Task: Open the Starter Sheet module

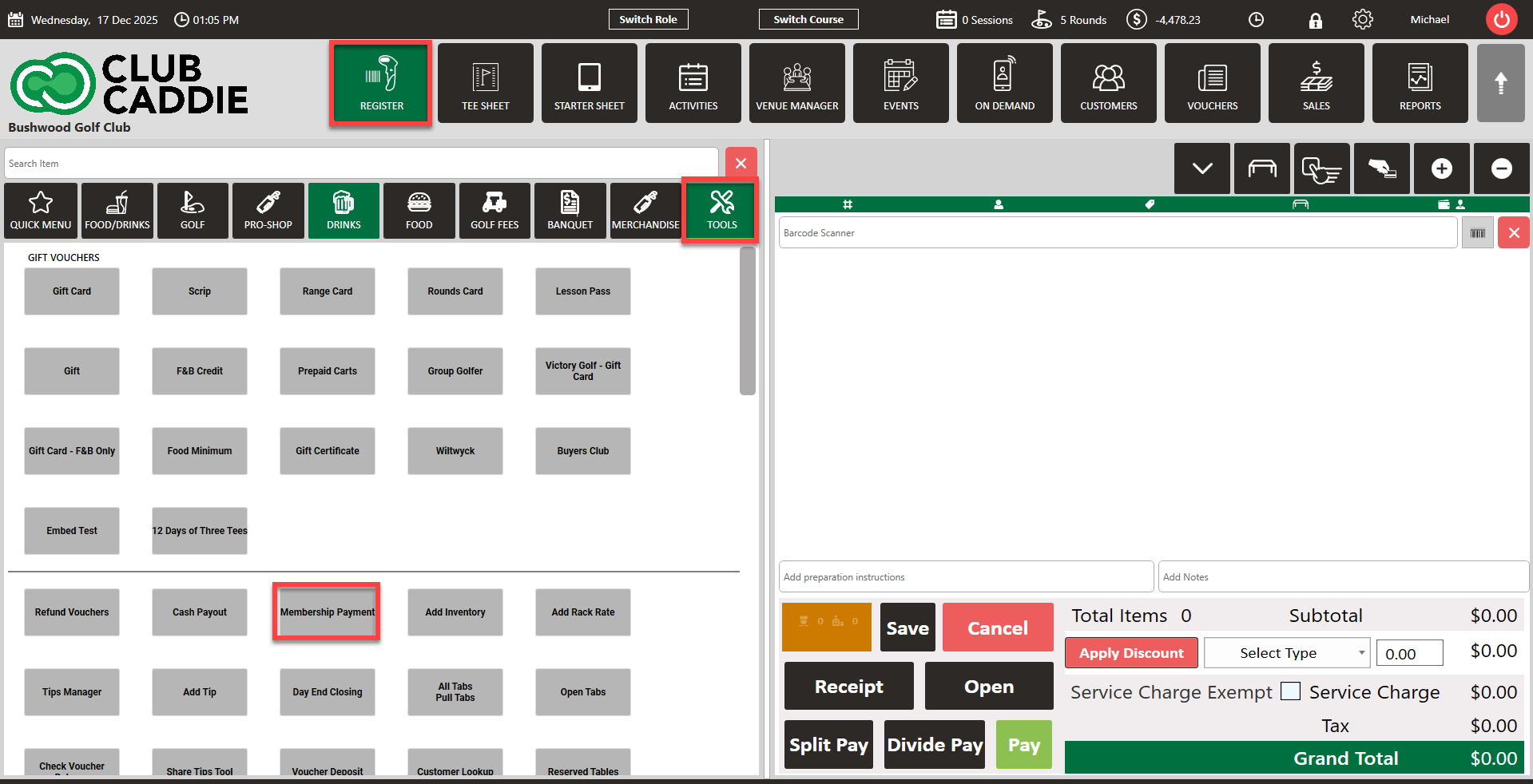Action: click(x=589, y=84)
